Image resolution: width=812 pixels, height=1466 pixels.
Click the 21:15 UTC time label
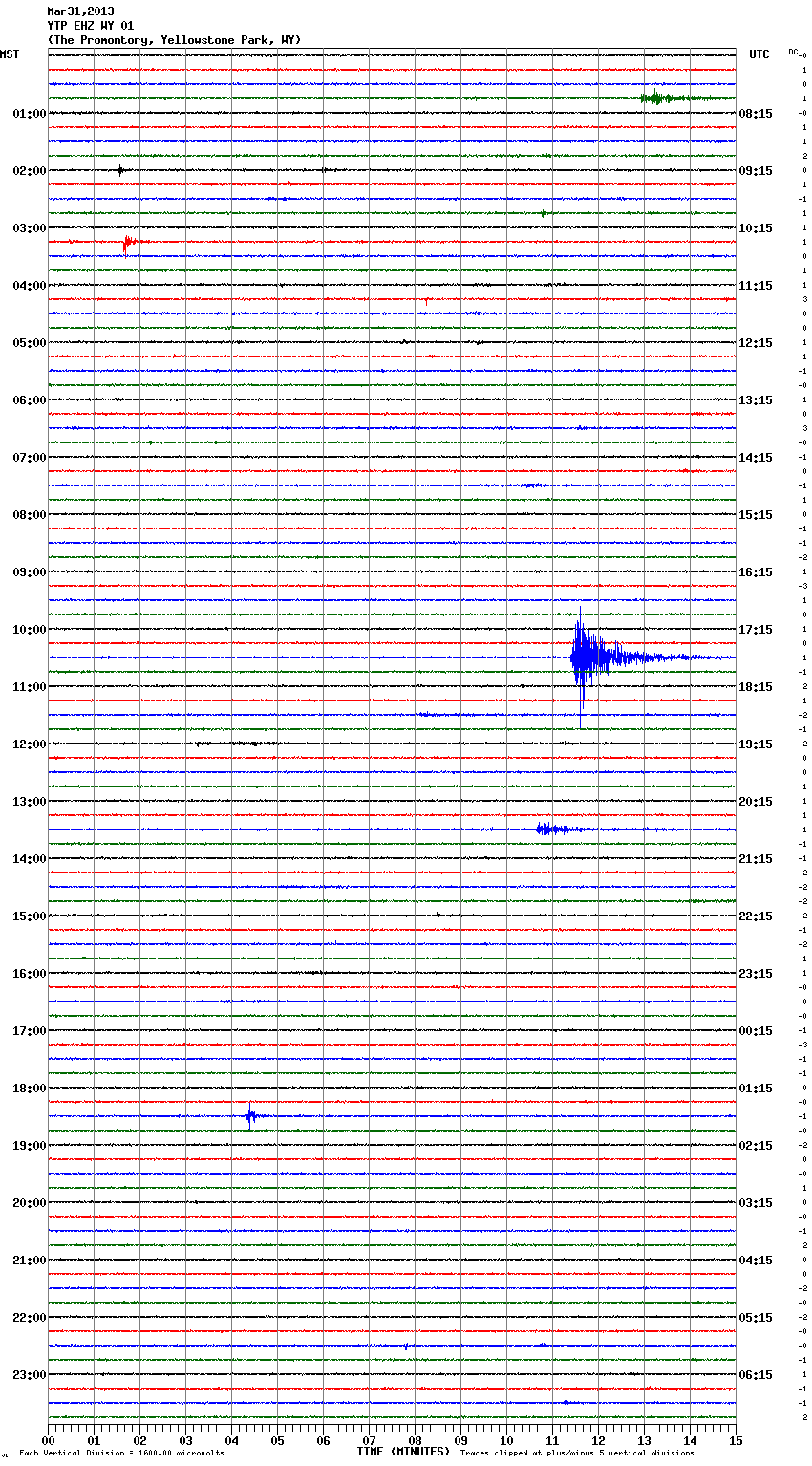[x=756, y=859]
